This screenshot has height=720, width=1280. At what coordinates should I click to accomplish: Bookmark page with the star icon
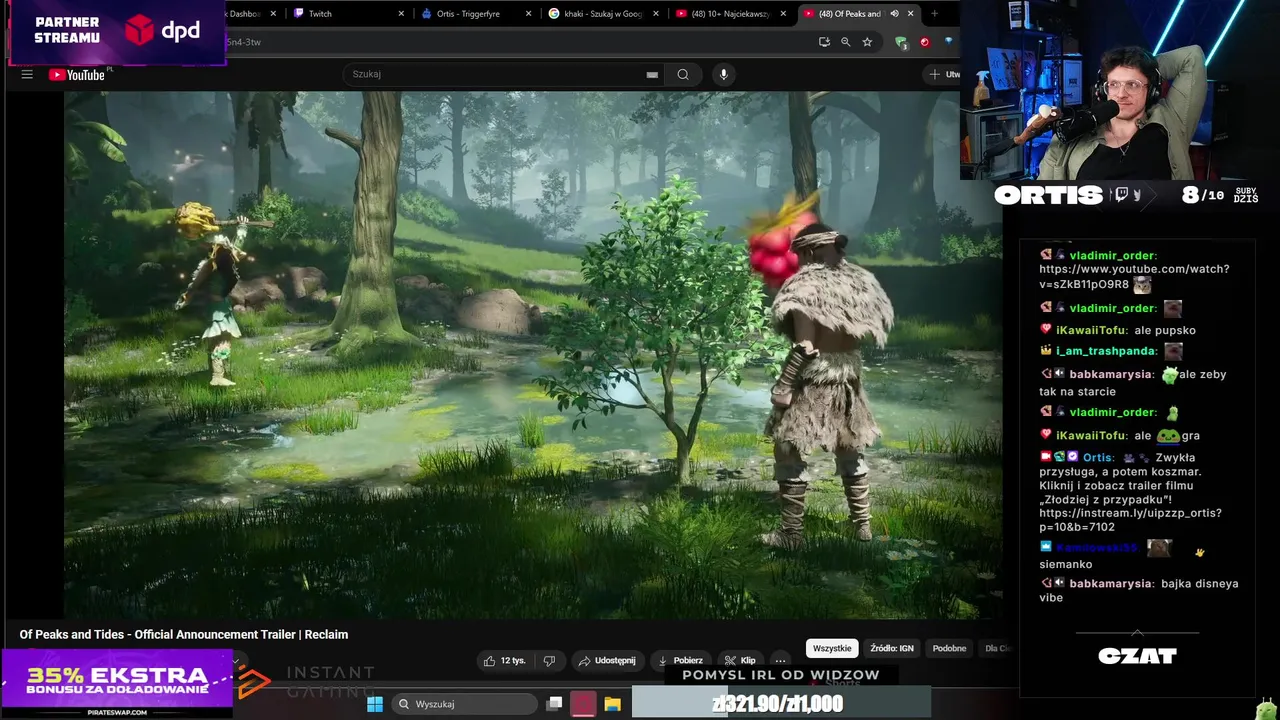867,42
